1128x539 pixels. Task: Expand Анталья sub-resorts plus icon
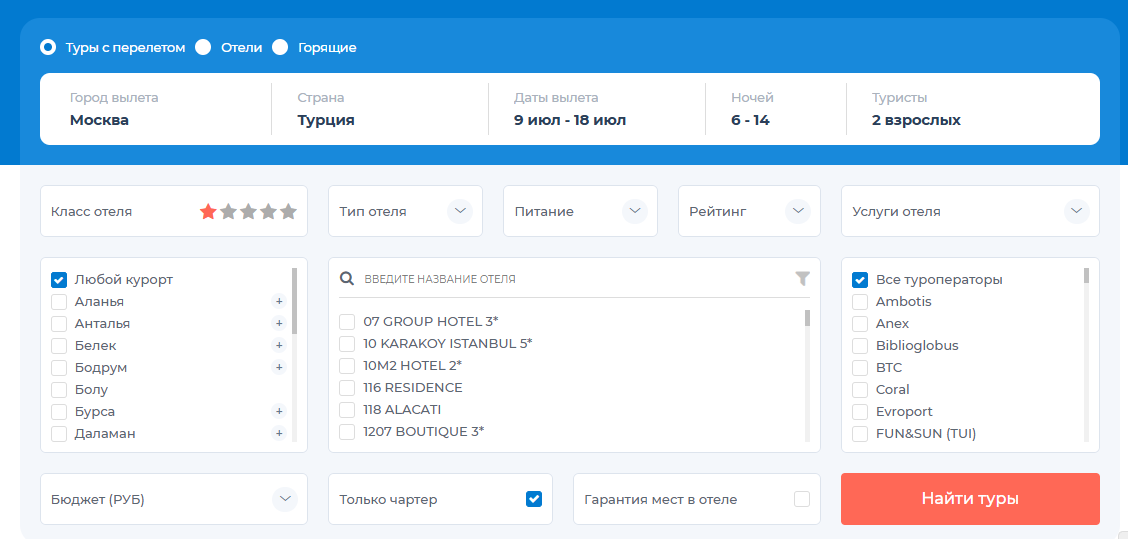pos(279,323)
